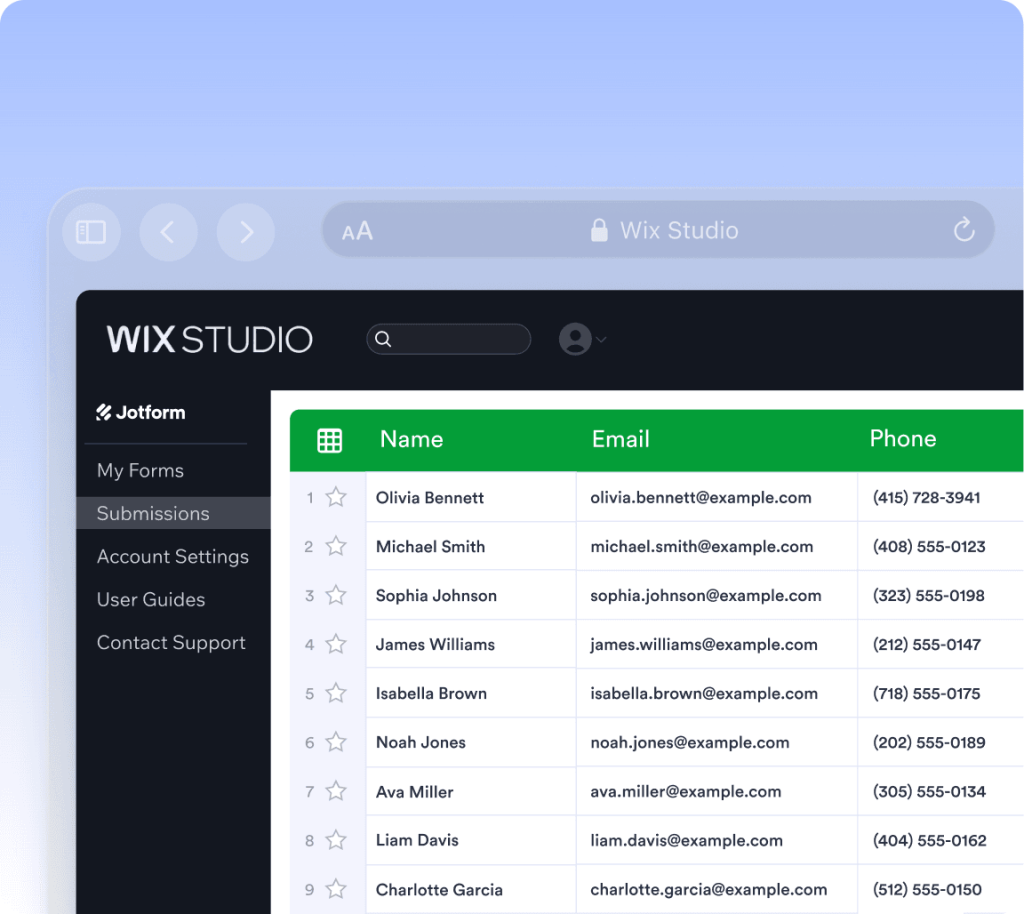Click the table grid icon in header
This screenshot has height=914, width=1024.
coord(329,441)
